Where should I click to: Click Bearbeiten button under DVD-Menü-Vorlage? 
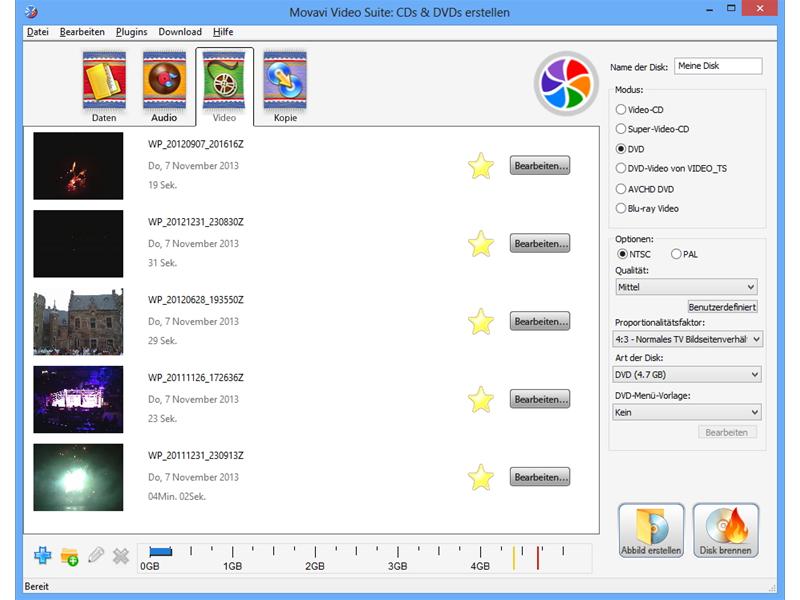pos(727,433)
